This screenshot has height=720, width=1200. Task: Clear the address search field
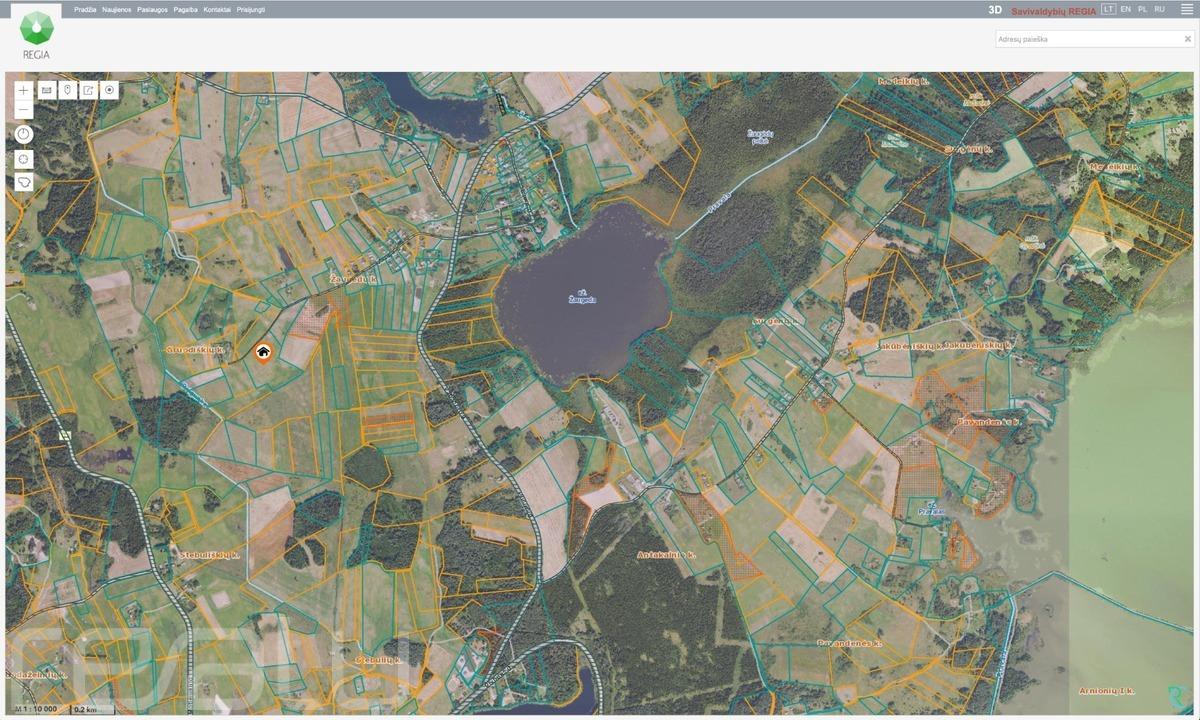[x=1187, y=39]
